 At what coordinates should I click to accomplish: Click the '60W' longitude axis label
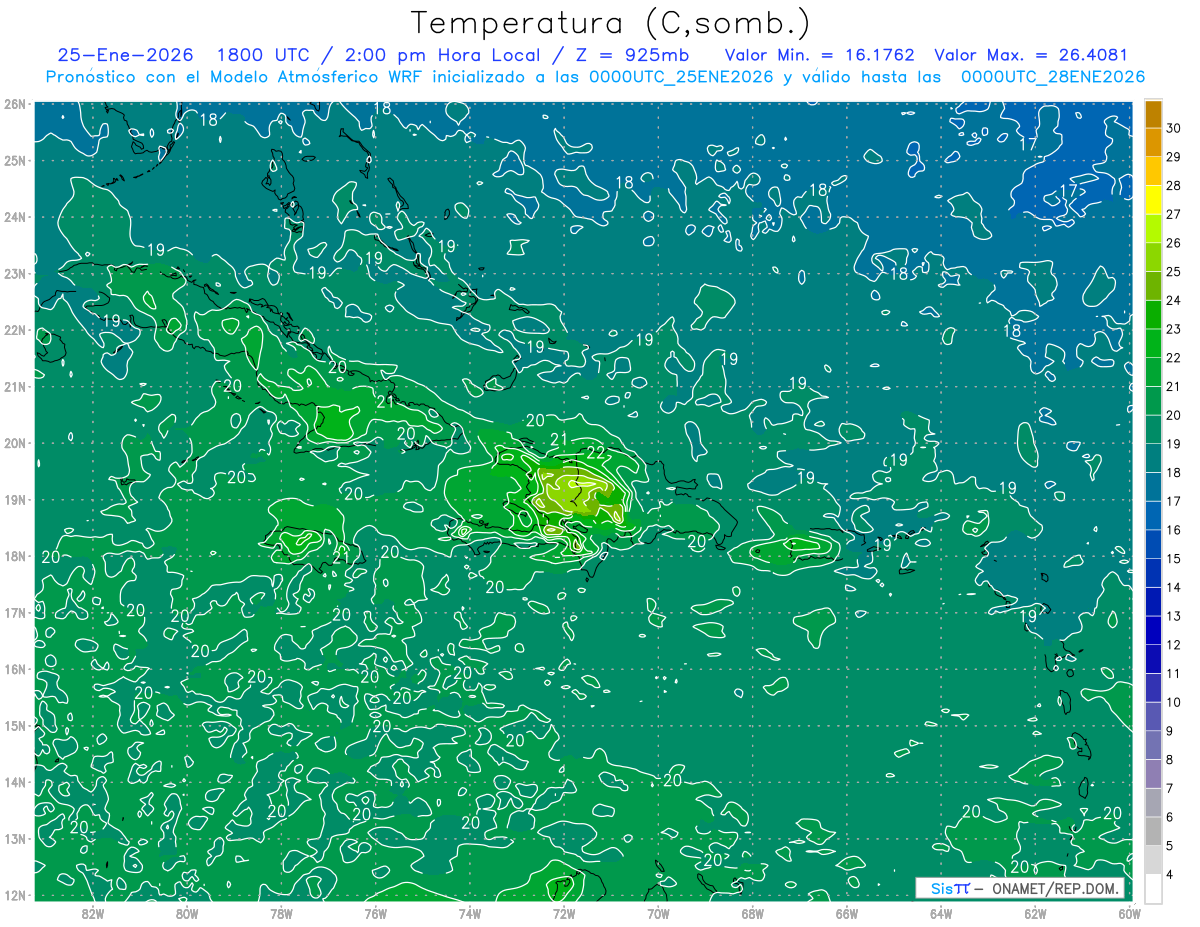[1129, 912]
